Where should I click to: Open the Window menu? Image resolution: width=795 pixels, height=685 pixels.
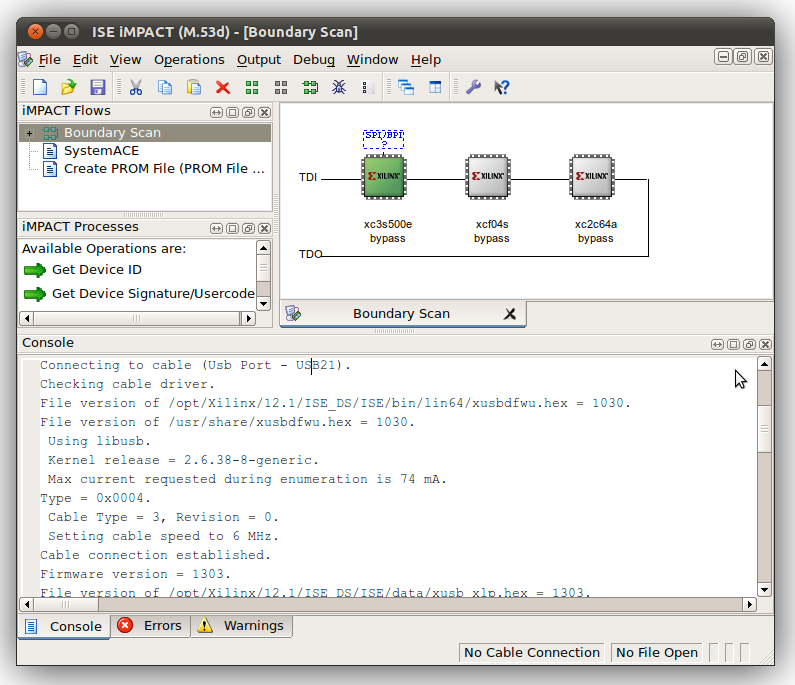point(373,60)
